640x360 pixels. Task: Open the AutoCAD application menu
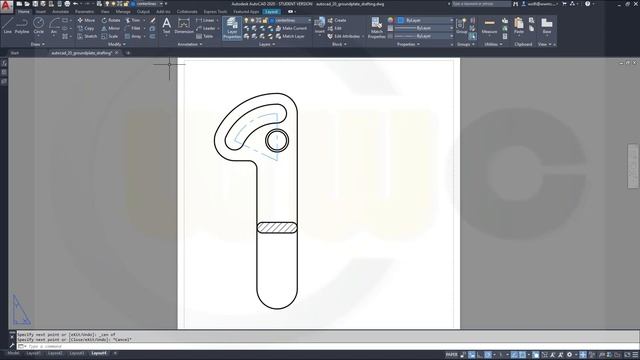(6, 6)
